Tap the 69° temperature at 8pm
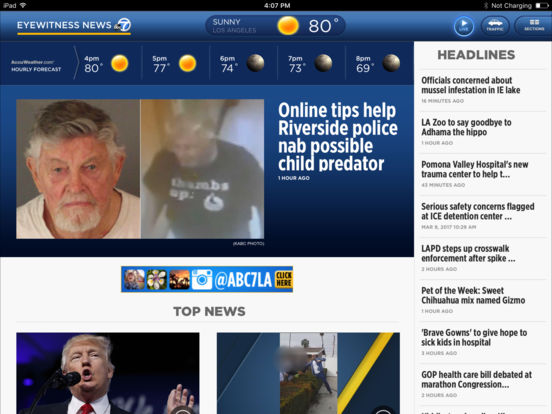This screenshot has height=414, width=552. pos(364,68)
